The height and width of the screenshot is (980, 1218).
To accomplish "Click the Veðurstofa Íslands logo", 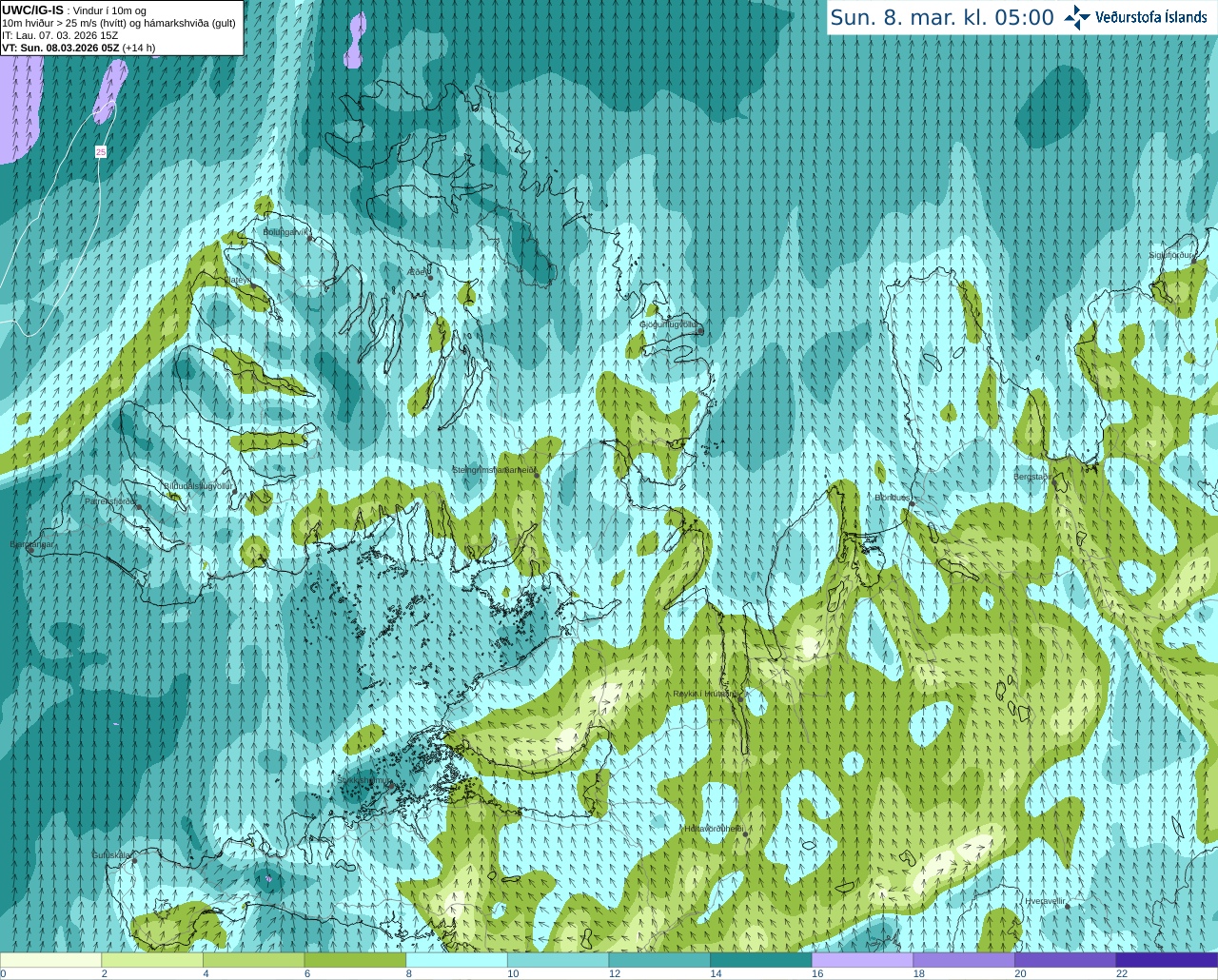I will tap(1137, 17).
